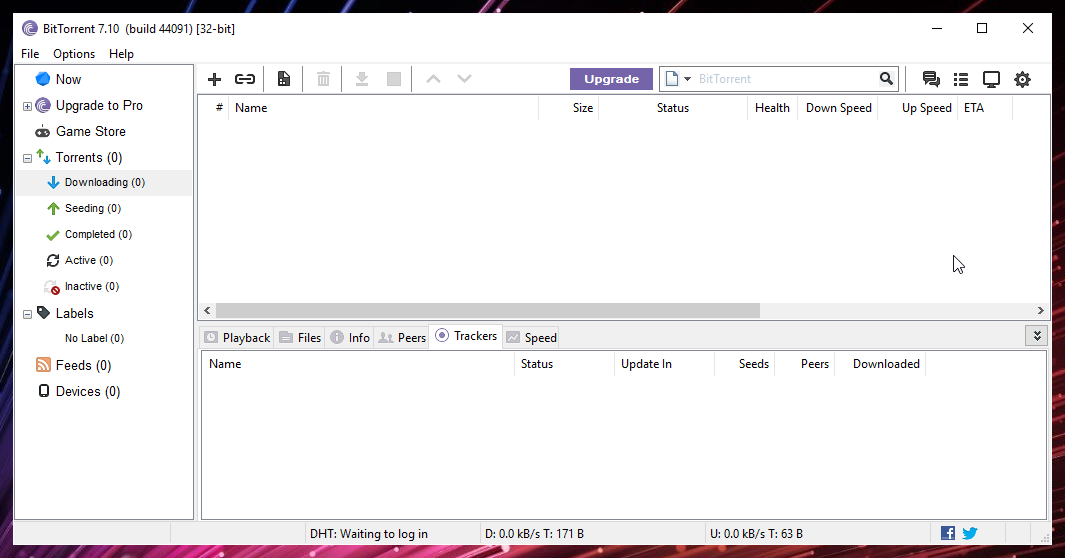This screenshot has height=558, width=1065.
Task: Open the search provider dropdown arrow
Action: tap(687, 79)
